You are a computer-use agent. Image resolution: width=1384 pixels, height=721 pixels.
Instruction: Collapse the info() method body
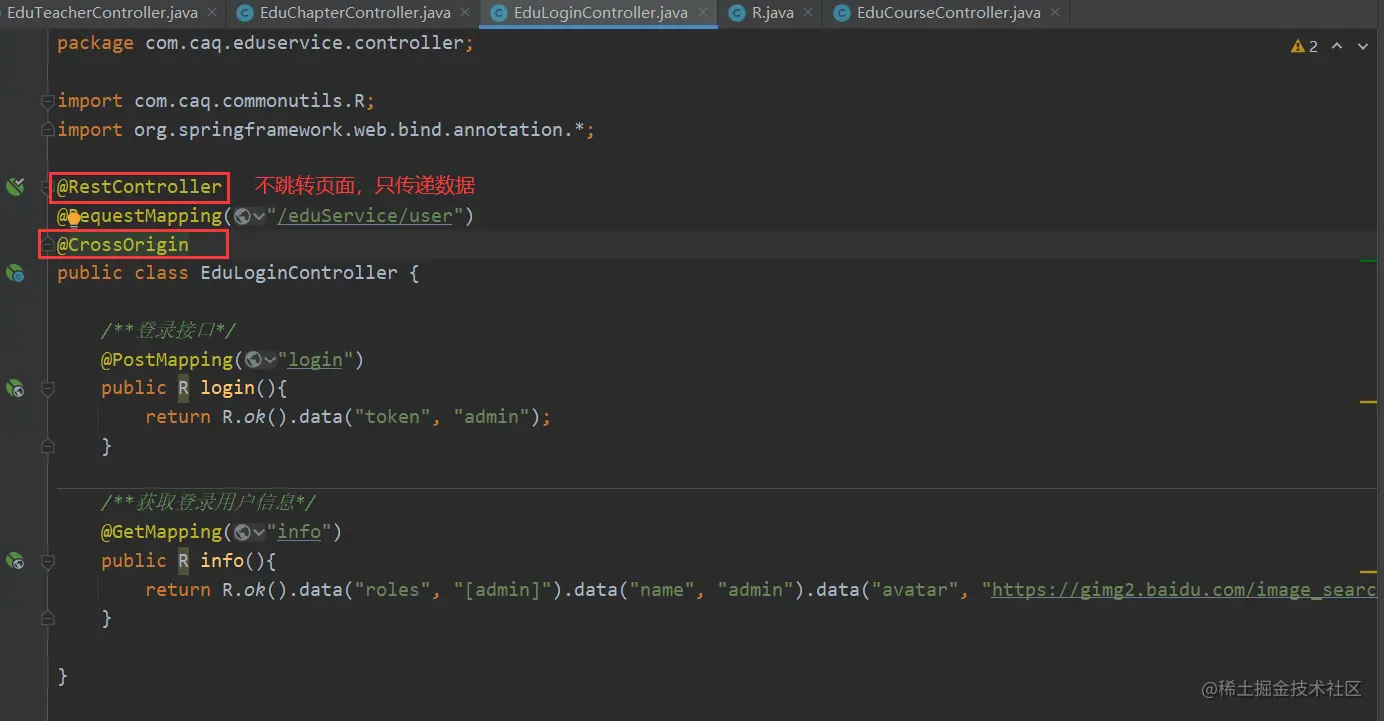[47, 561]
